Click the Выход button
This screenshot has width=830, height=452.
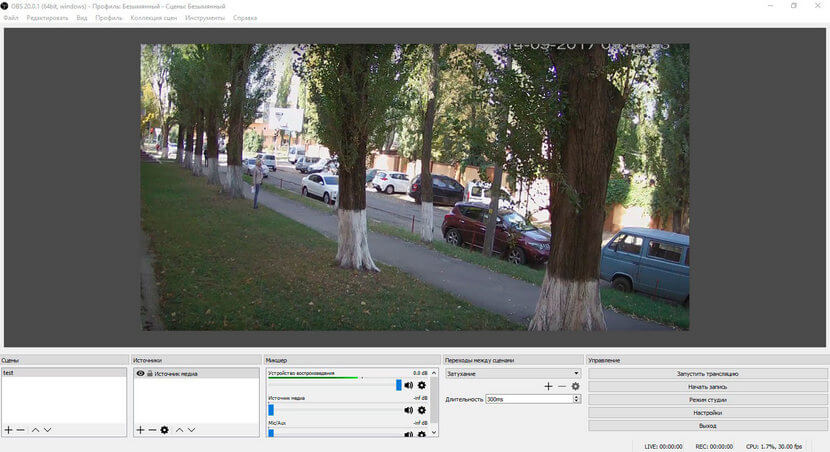point(707,426)
